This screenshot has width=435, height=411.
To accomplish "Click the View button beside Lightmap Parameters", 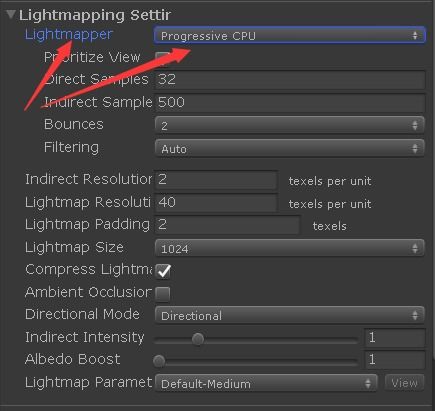I will (x=404, y=383).
